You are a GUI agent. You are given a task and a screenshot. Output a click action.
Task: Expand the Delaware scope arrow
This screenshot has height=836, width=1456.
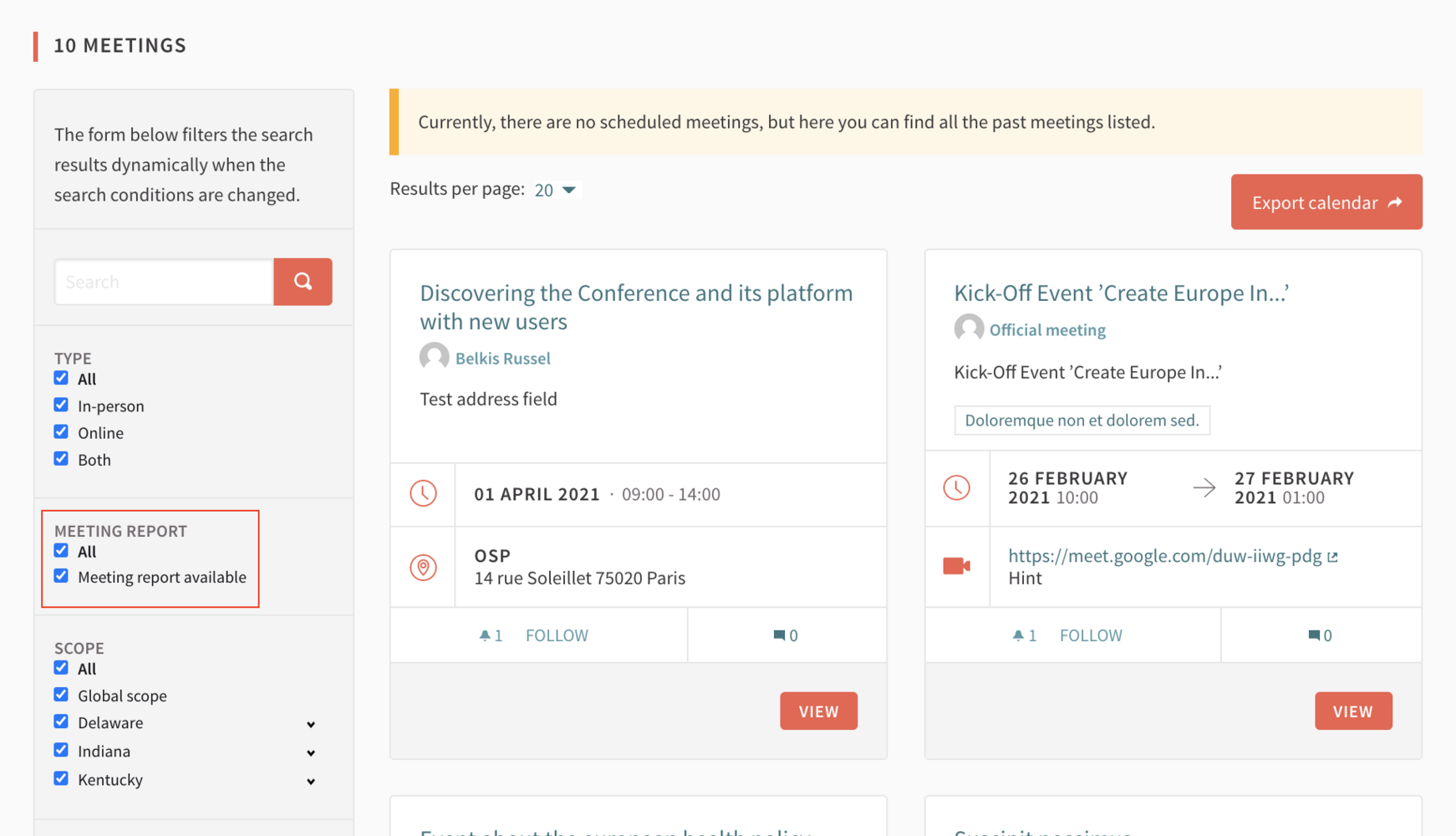click(x=310, y=724)
